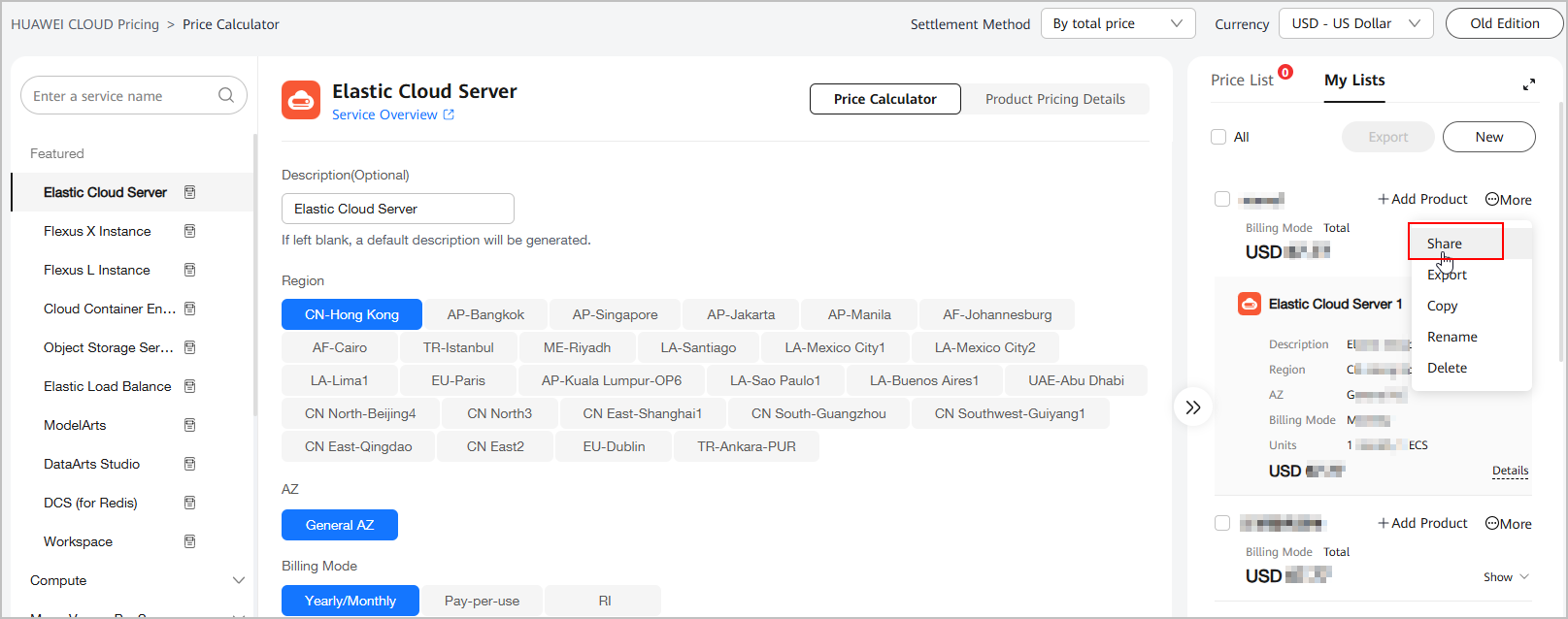This screenshot has height=619, width=1568.
Task: Collapse side panel with double-arrow button
Action: point(1193,407)
